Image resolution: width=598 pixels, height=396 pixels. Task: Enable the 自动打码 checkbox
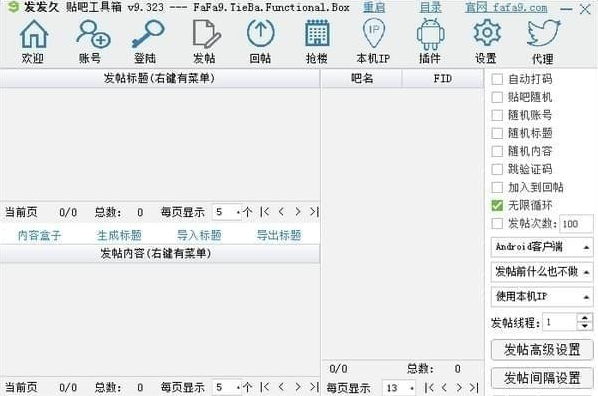[497, 79]
